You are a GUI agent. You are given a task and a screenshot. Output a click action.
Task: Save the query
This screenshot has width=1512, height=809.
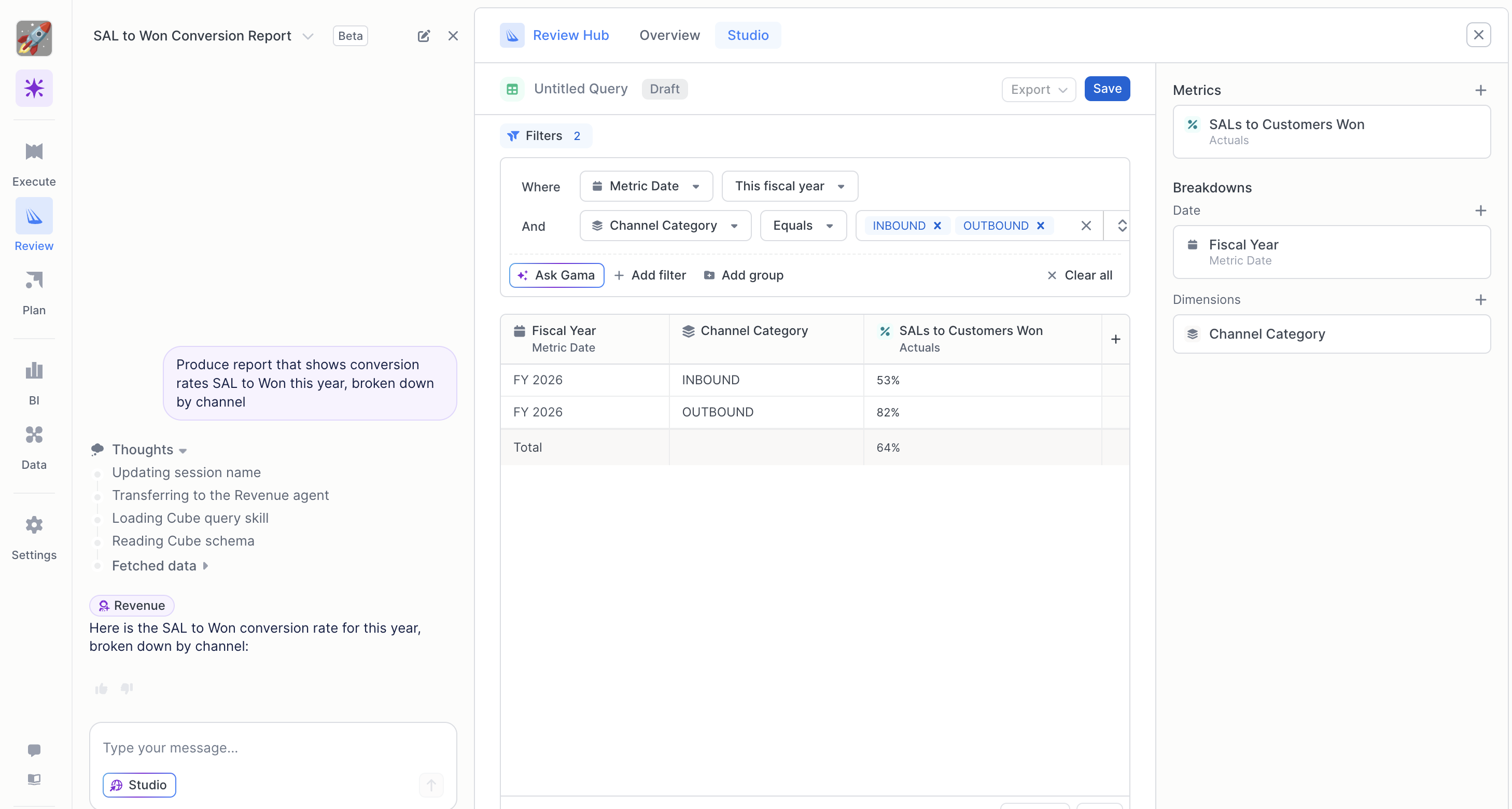pos(1107,89)
